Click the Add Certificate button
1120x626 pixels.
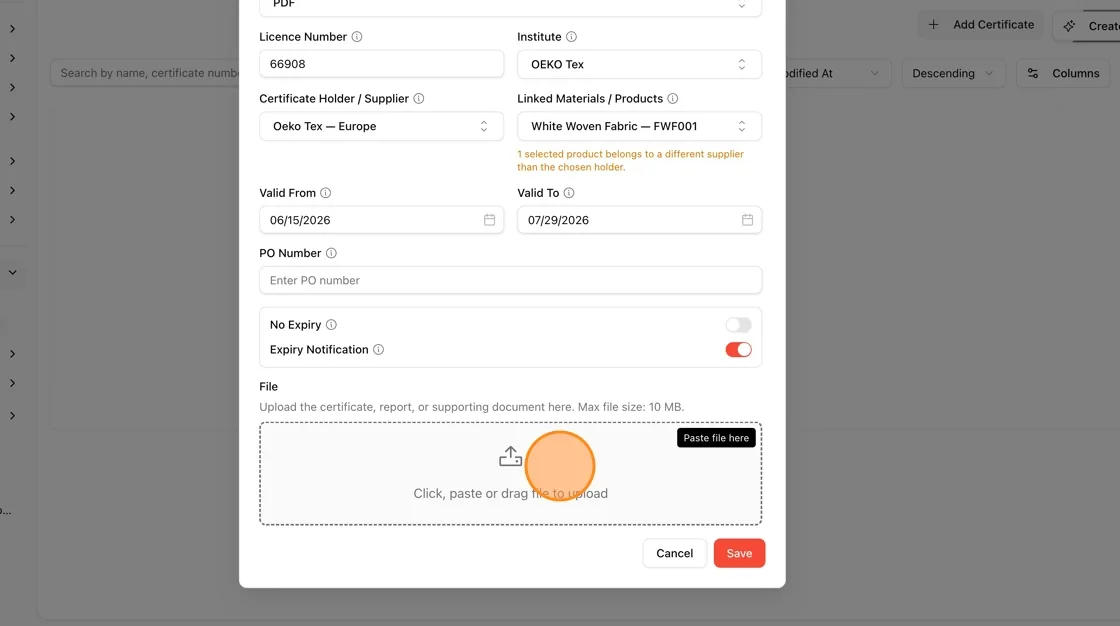(x=983, y=25)
